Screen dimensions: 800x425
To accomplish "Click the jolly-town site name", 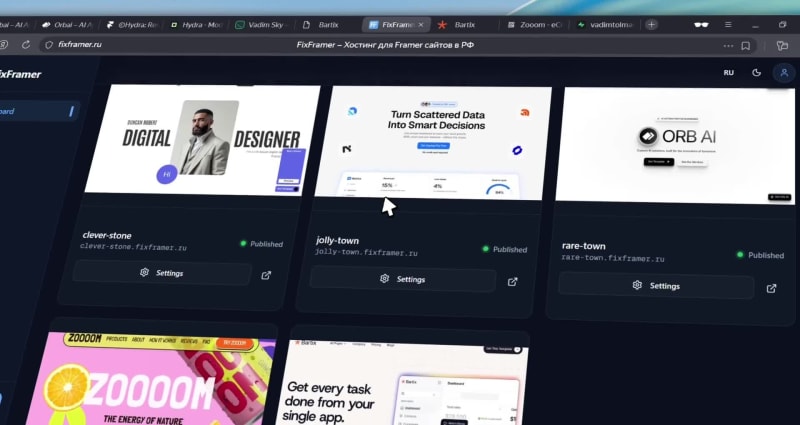I will (337, 240).
